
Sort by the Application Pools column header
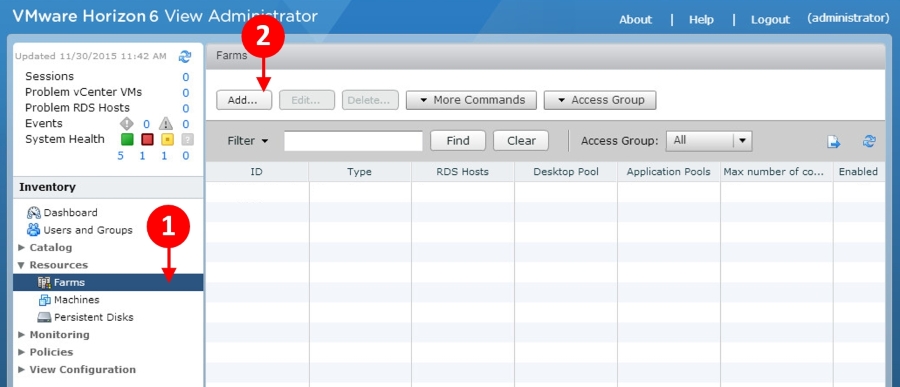coord(669,172)
